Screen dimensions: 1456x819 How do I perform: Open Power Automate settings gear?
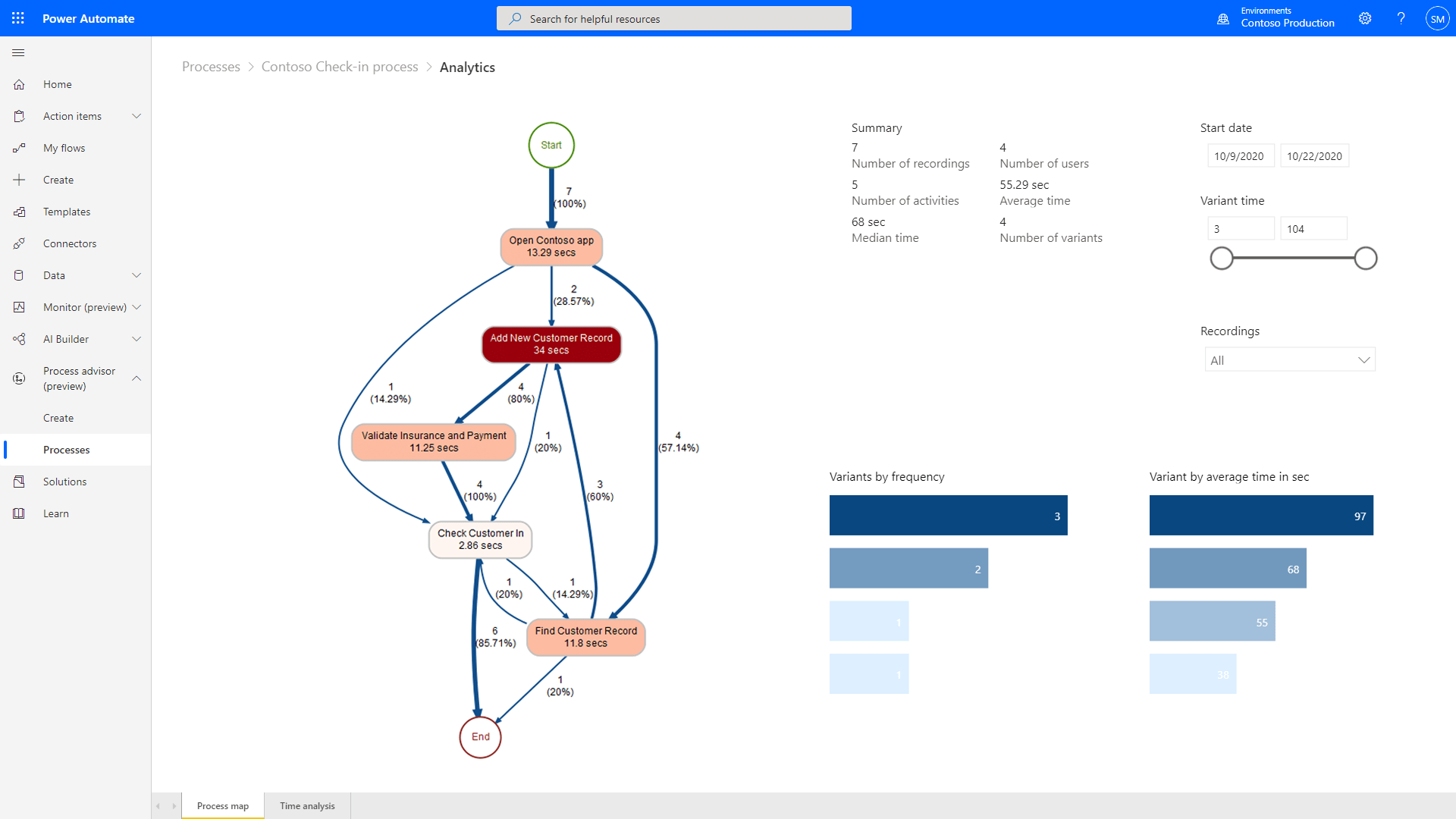pyautogui.click(x=1365, y=18)
